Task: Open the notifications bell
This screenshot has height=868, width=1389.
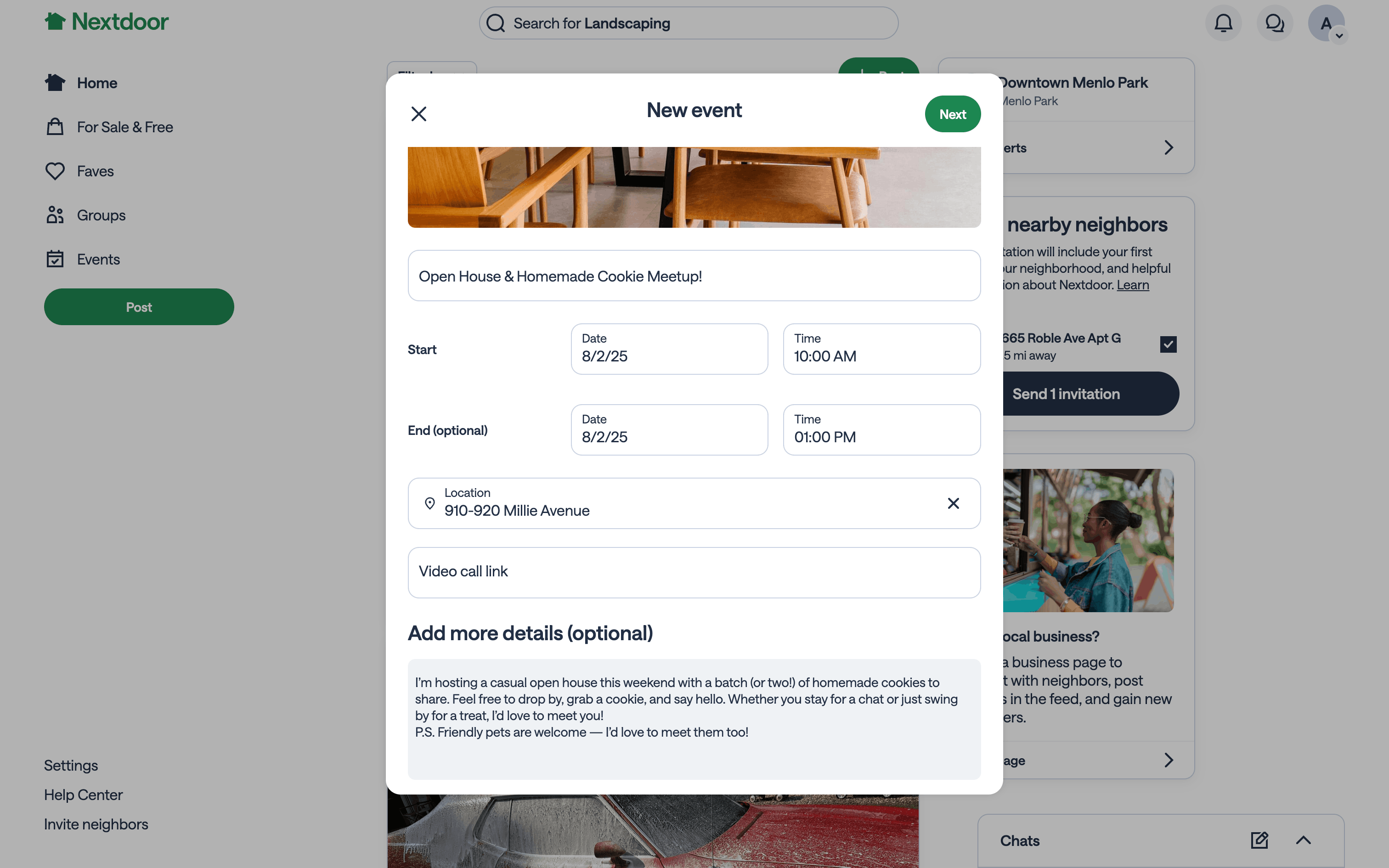Action: 1223,23
